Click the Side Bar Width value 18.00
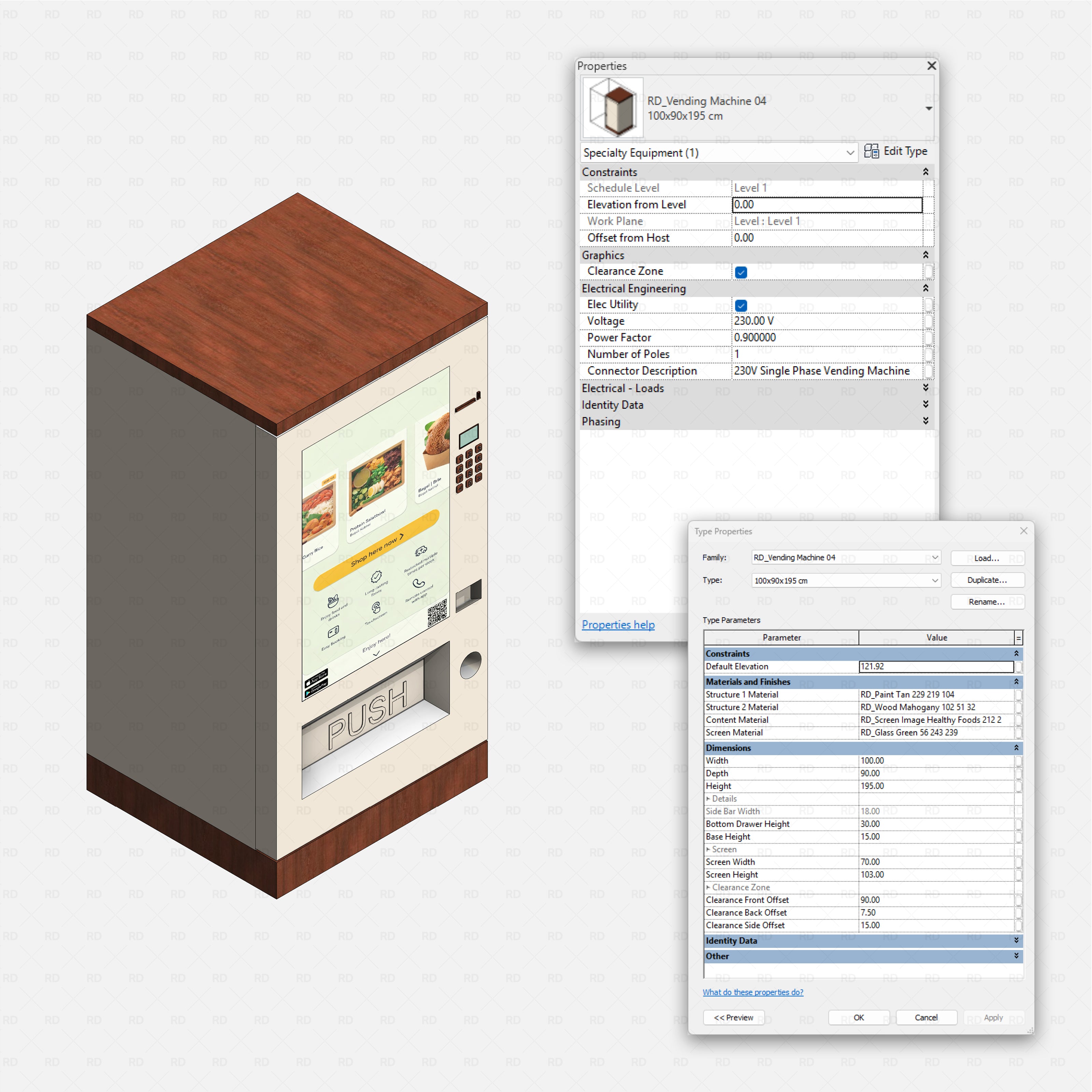 936,811
